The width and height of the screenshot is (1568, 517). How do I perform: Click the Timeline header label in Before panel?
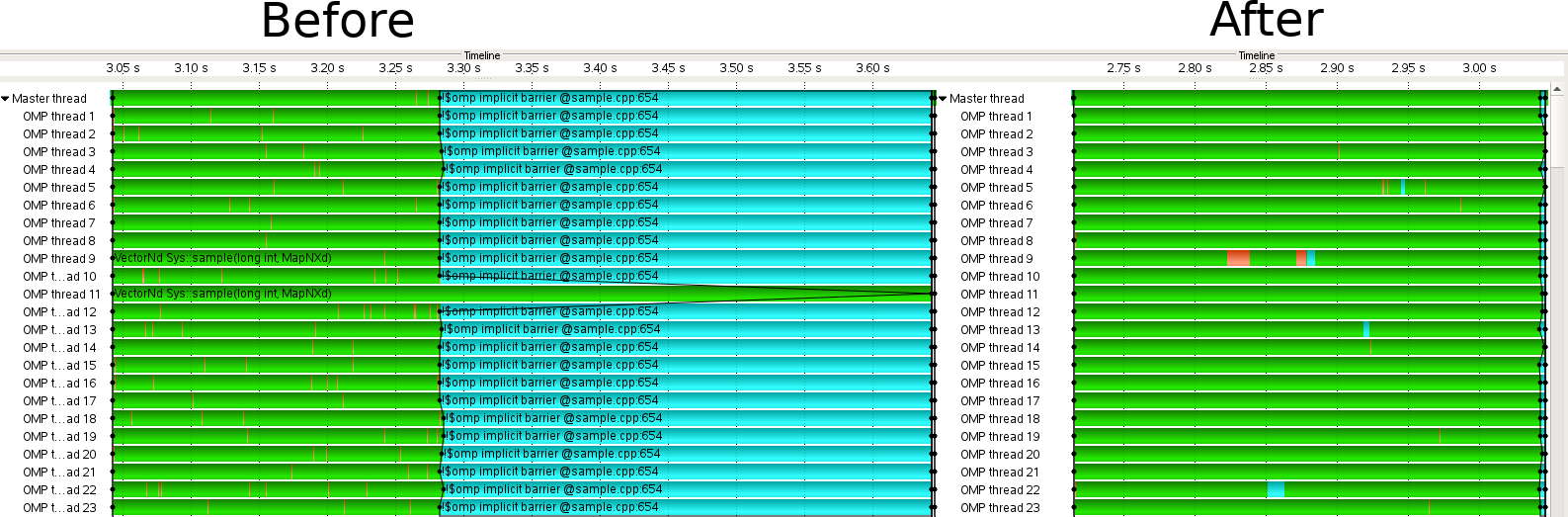[482, 55]
